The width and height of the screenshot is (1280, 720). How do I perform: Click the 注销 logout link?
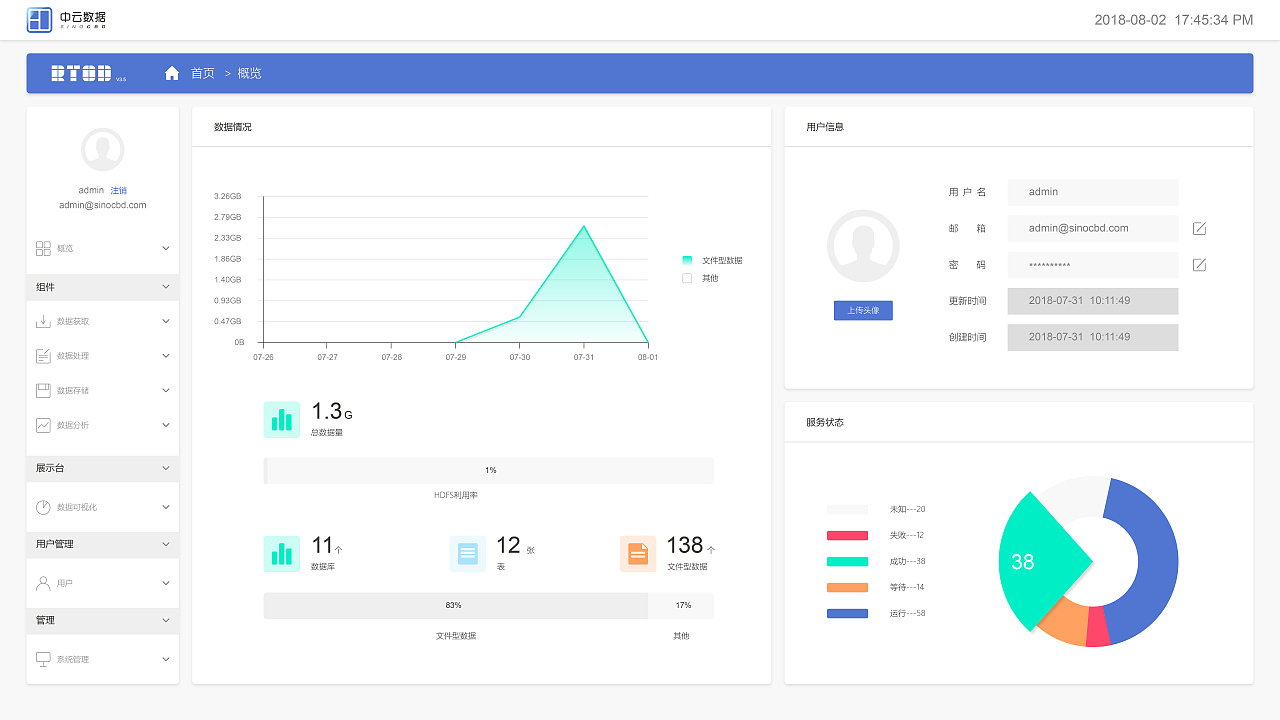[118, 190]
